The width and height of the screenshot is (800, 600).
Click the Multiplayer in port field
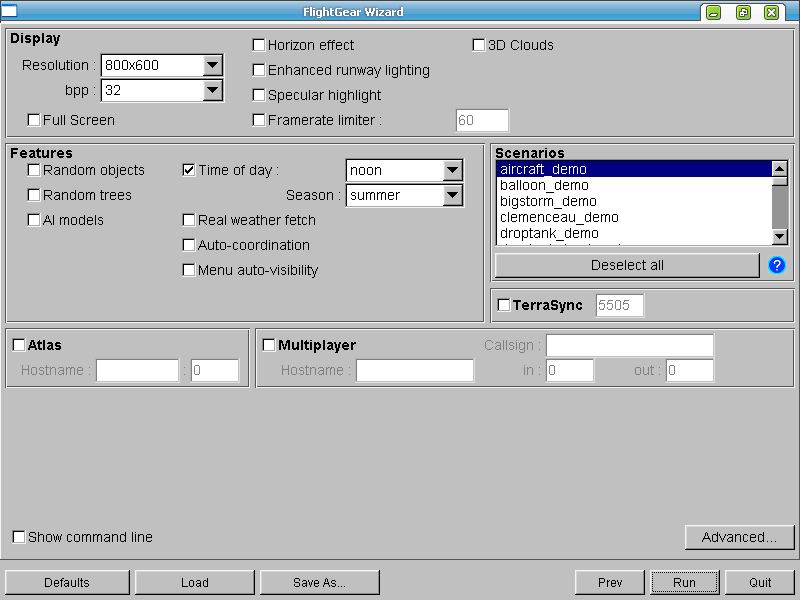[569, 370]
